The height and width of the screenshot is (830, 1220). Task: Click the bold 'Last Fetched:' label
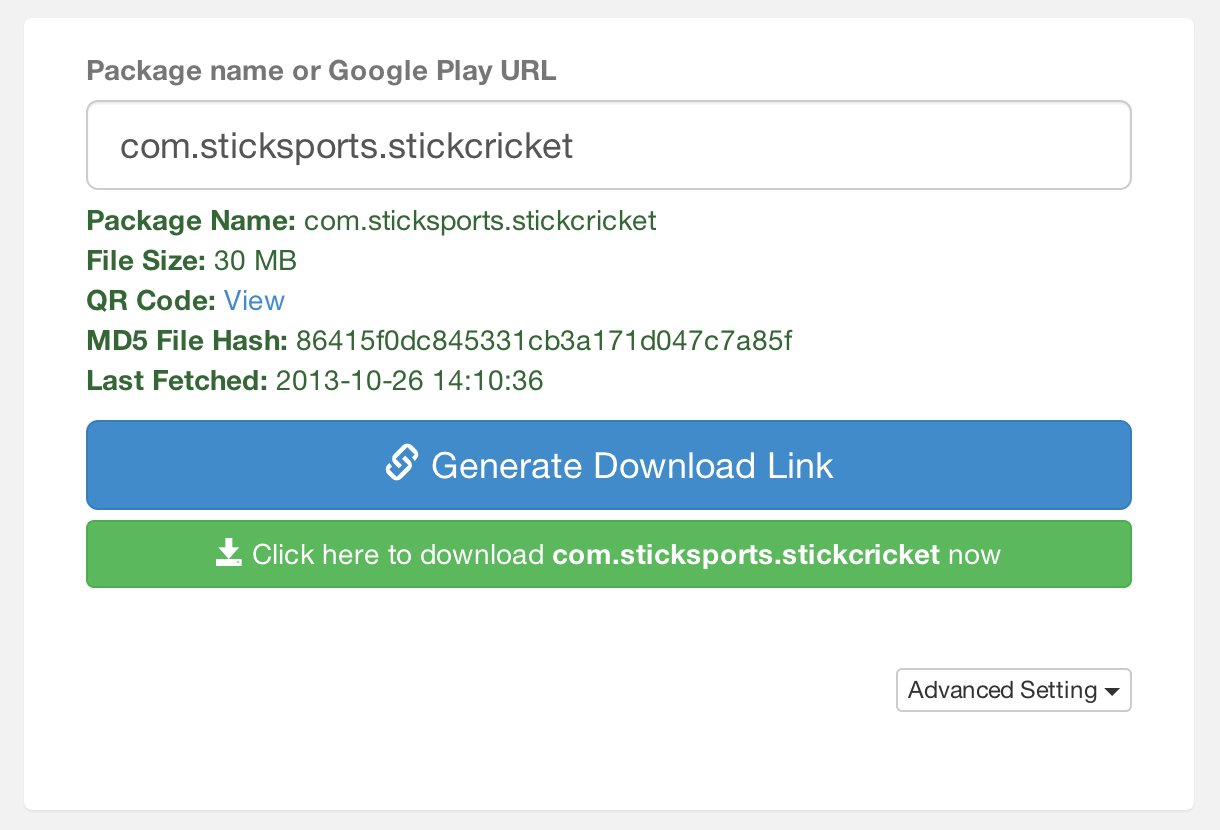[177, 381]
